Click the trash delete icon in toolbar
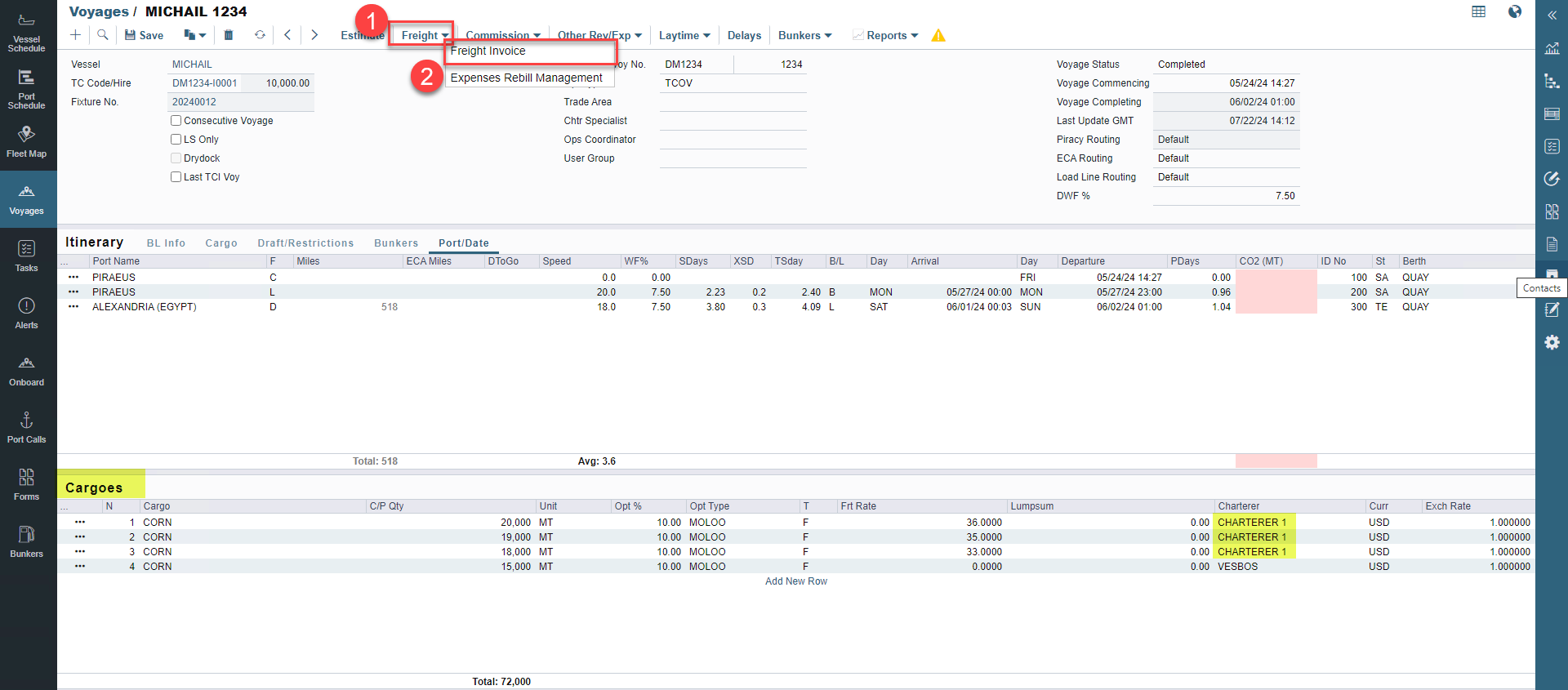Image resolution: width=1568 pixels, height=690 pixels. pyautogui.click(x=229, y=35)
